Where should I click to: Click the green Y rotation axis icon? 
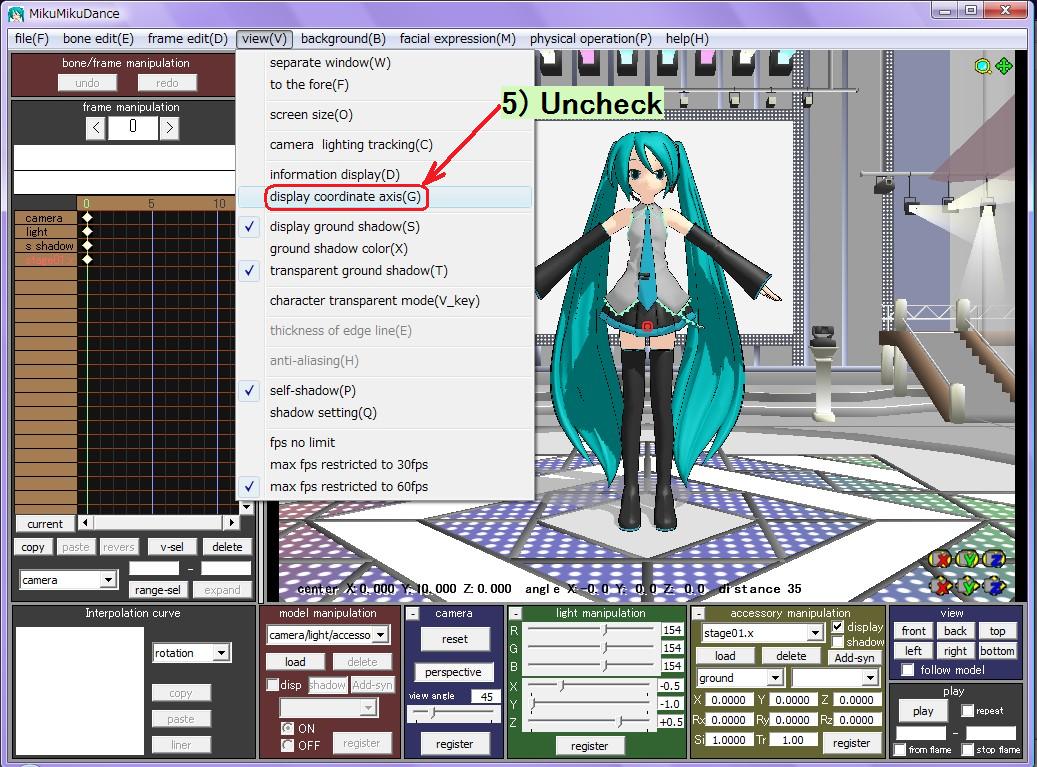click(x=968, y=559)
